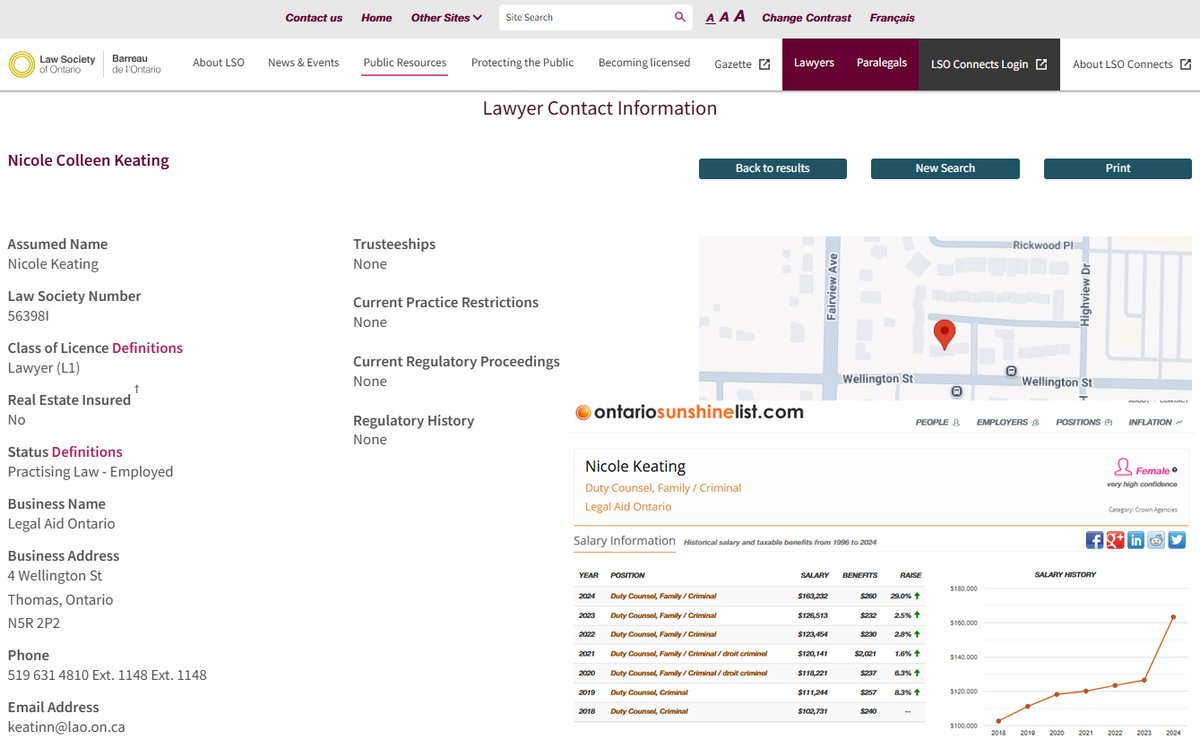Click the Back to results button
Screen dimensions: 1200x739
773,168
